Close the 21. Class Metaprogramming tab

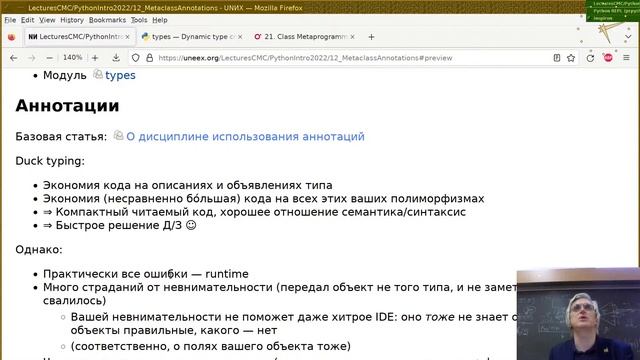pos(352,37)
